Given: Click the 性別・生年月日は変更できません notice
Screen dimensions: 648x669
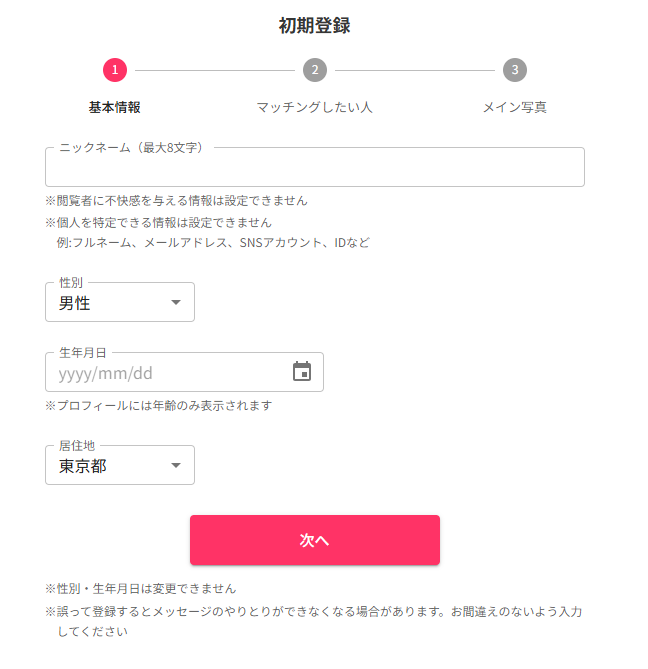Looking at the screenshot, I should (x=141, y=589).
